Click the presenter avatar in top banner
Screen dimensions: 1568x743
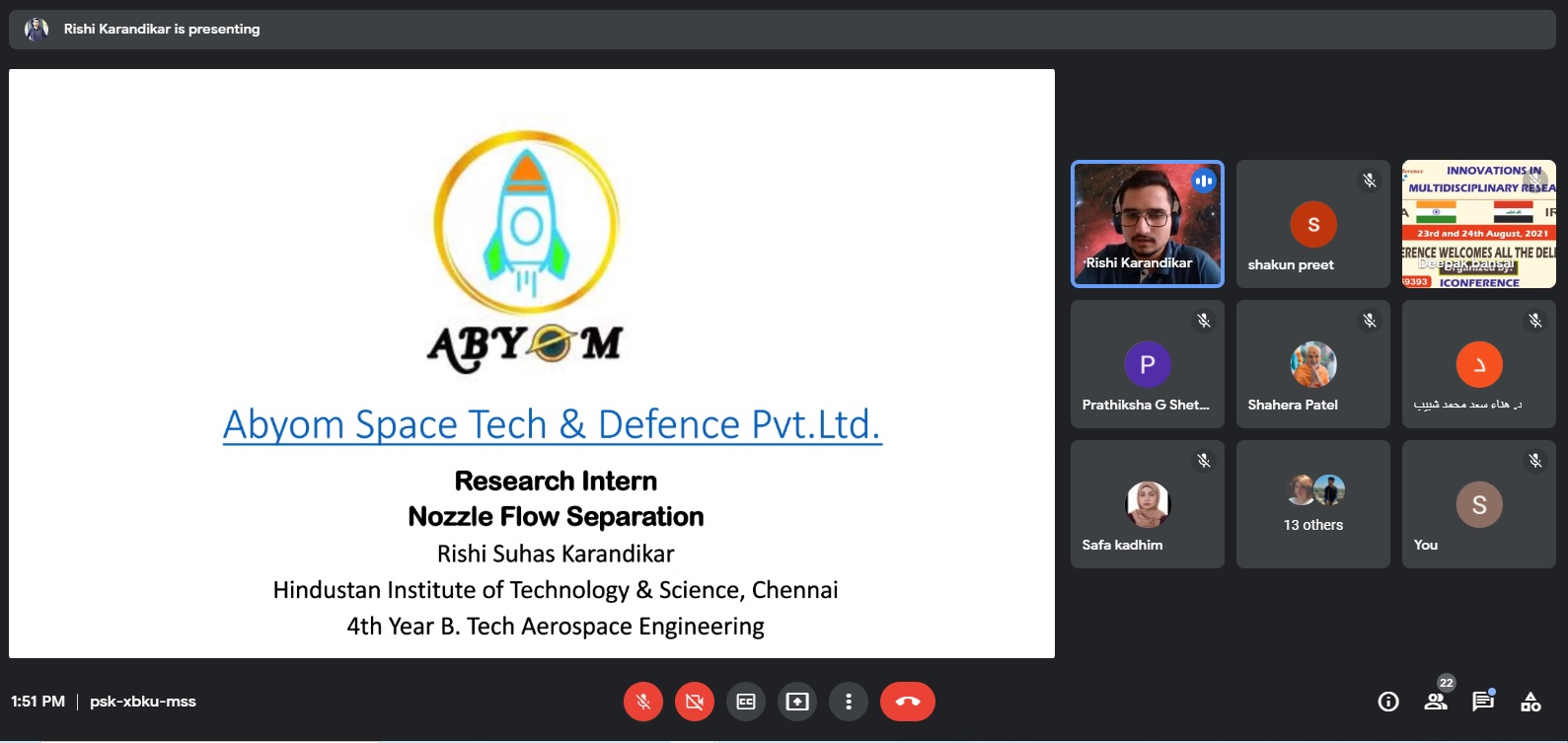coord(37,30)
